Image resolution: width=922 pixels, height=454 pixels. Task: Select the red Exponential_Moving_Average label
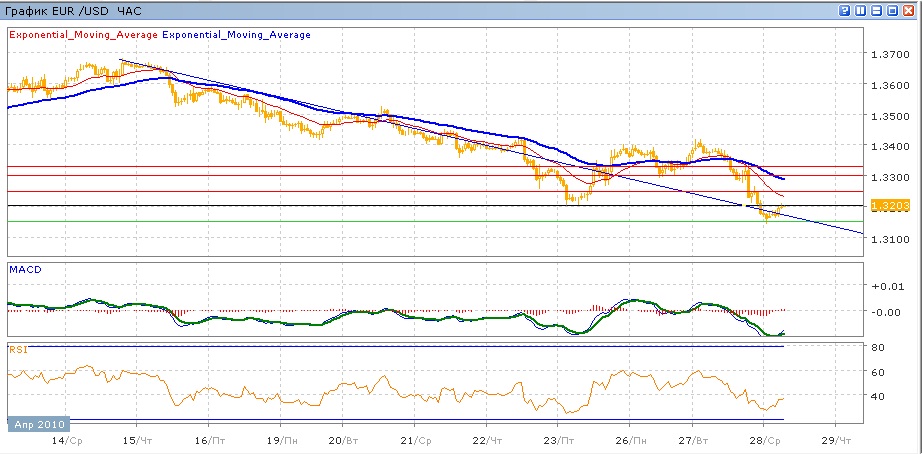[x=82, y=35]
